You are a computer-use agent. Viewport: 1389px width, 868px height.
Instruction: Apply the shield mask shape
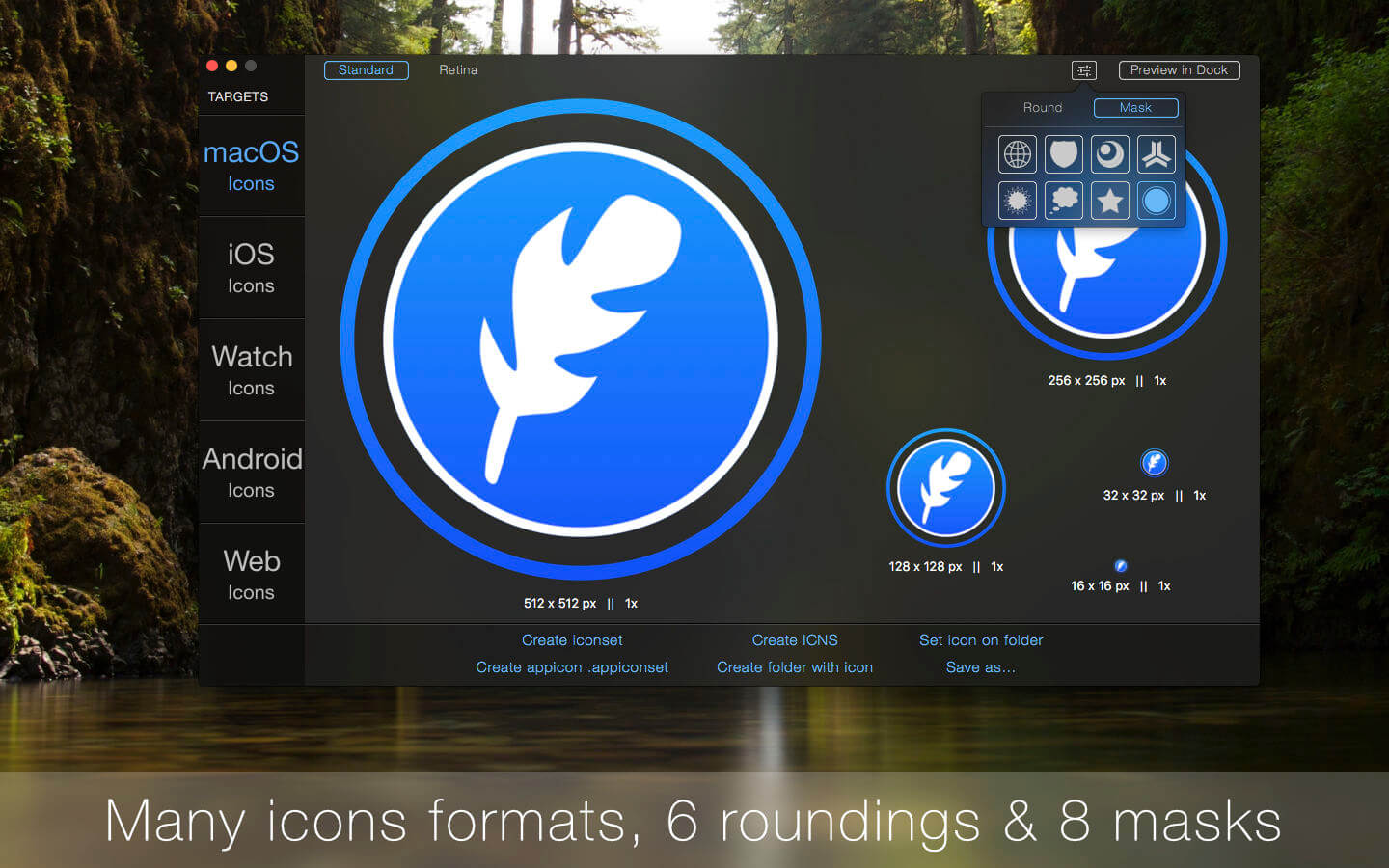(x=1064, y=154)
